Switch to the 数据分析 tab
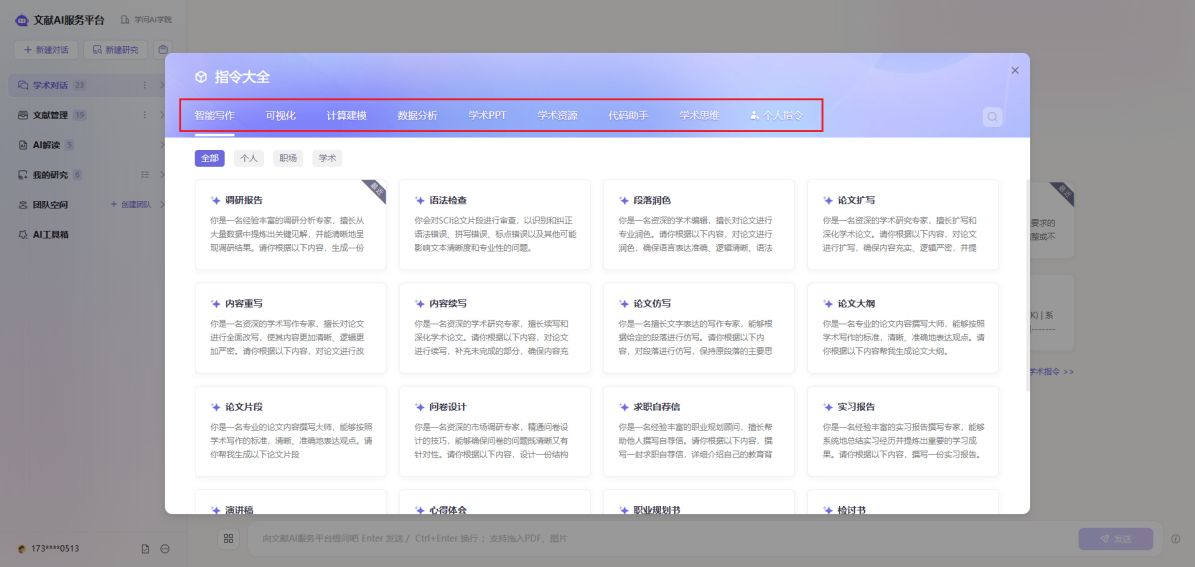The image size is (1195, 567). pos(417,115)
